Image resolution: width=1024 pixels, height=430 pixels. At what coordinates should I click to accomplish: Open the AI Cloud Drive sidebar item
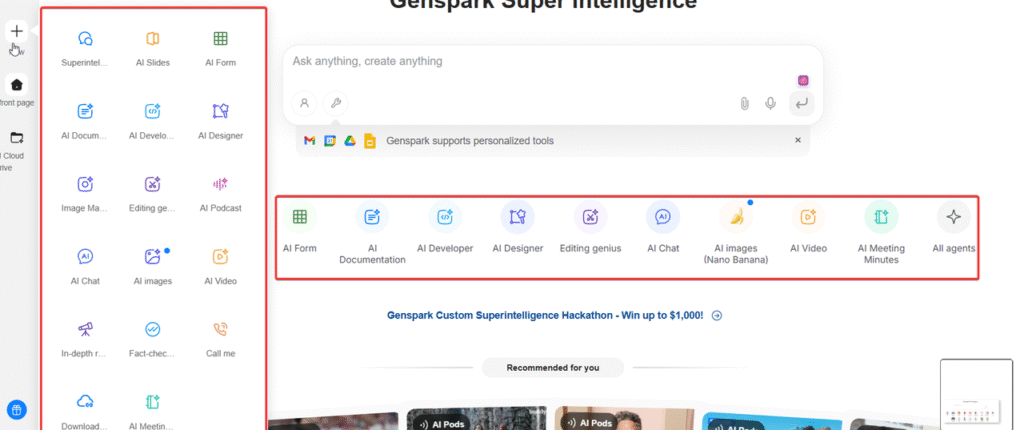tap(17, 138)
